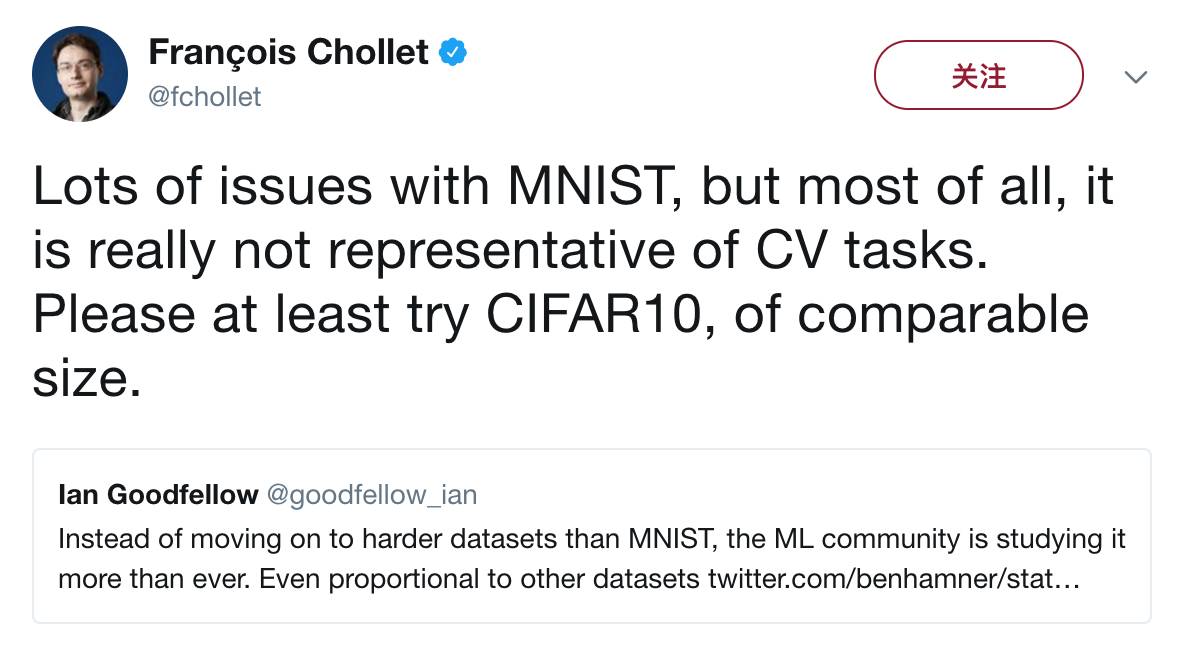1184x646 pixels.
Task: Click "Please at least try" in the tweet
Action: [x=248, y=314]
